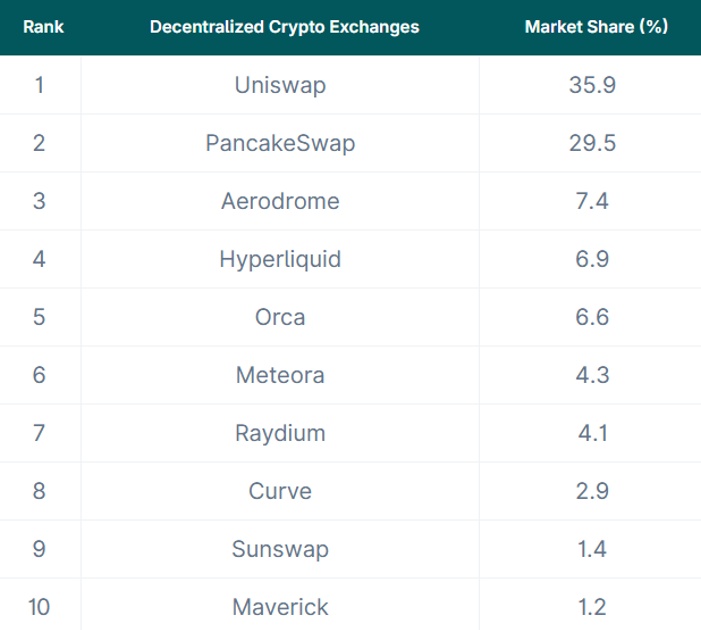The image size is (701, 630).
Task: Click Maverick's 1.2 market share value
Action: click(x=592, y=606)
